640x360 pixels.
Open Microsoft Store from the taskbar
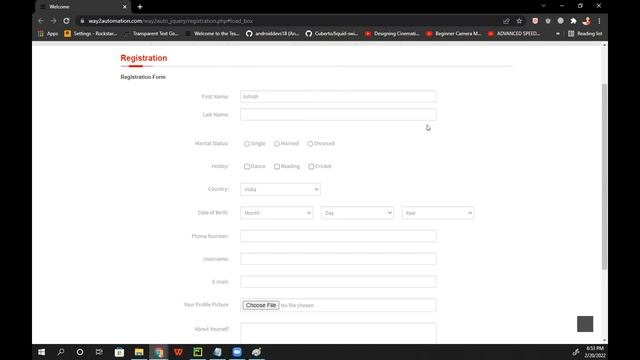coord(119,352)
